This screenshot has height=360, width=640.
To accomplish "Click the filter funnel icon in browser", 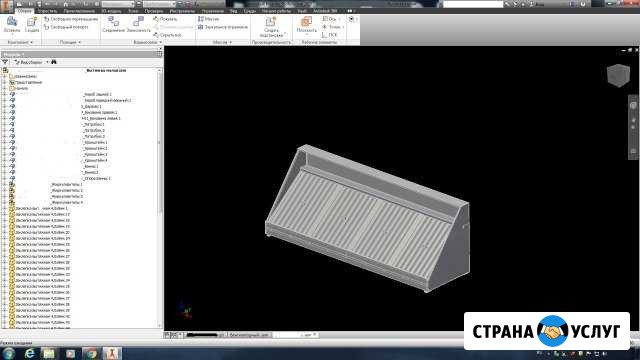I will coord(5,62).
